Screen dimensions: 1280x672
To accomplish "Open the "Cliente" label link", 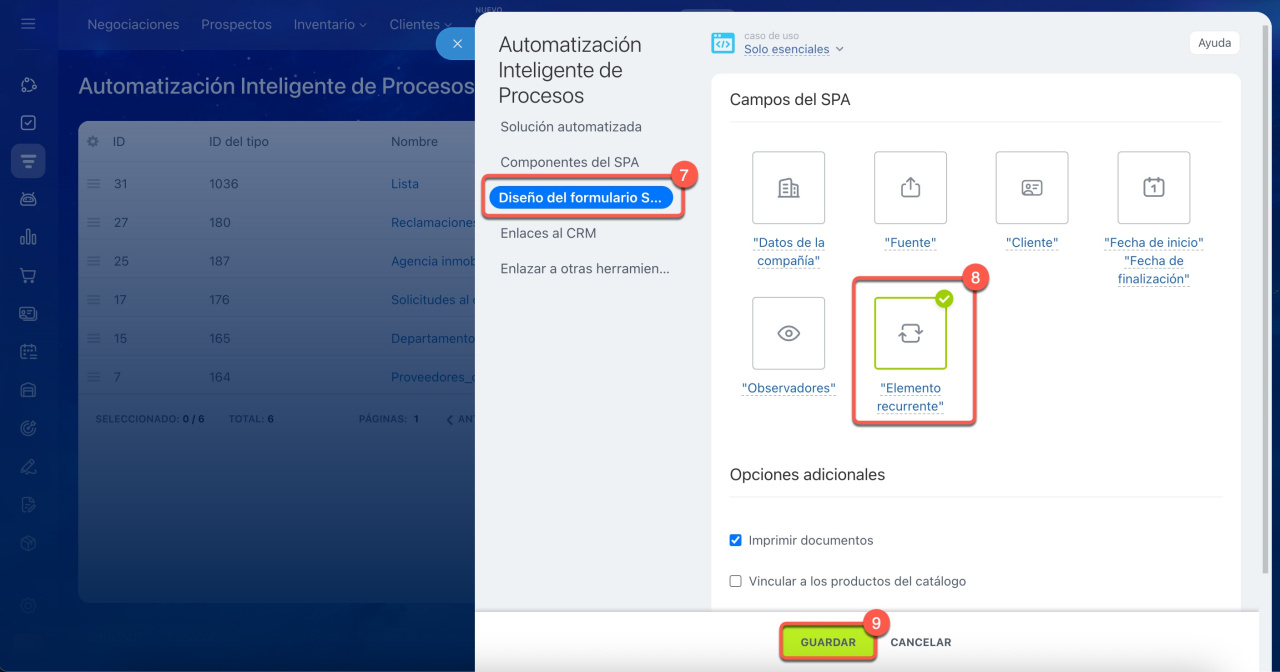I will tap(1032, 242).
